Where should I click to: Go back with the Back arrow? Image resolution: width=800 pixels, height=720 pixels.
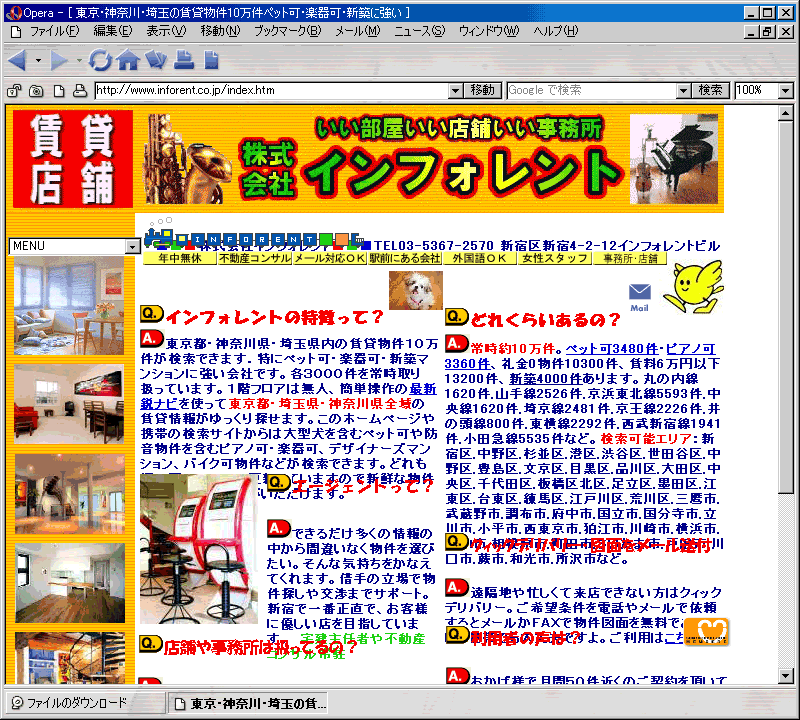tap(17, 60)
